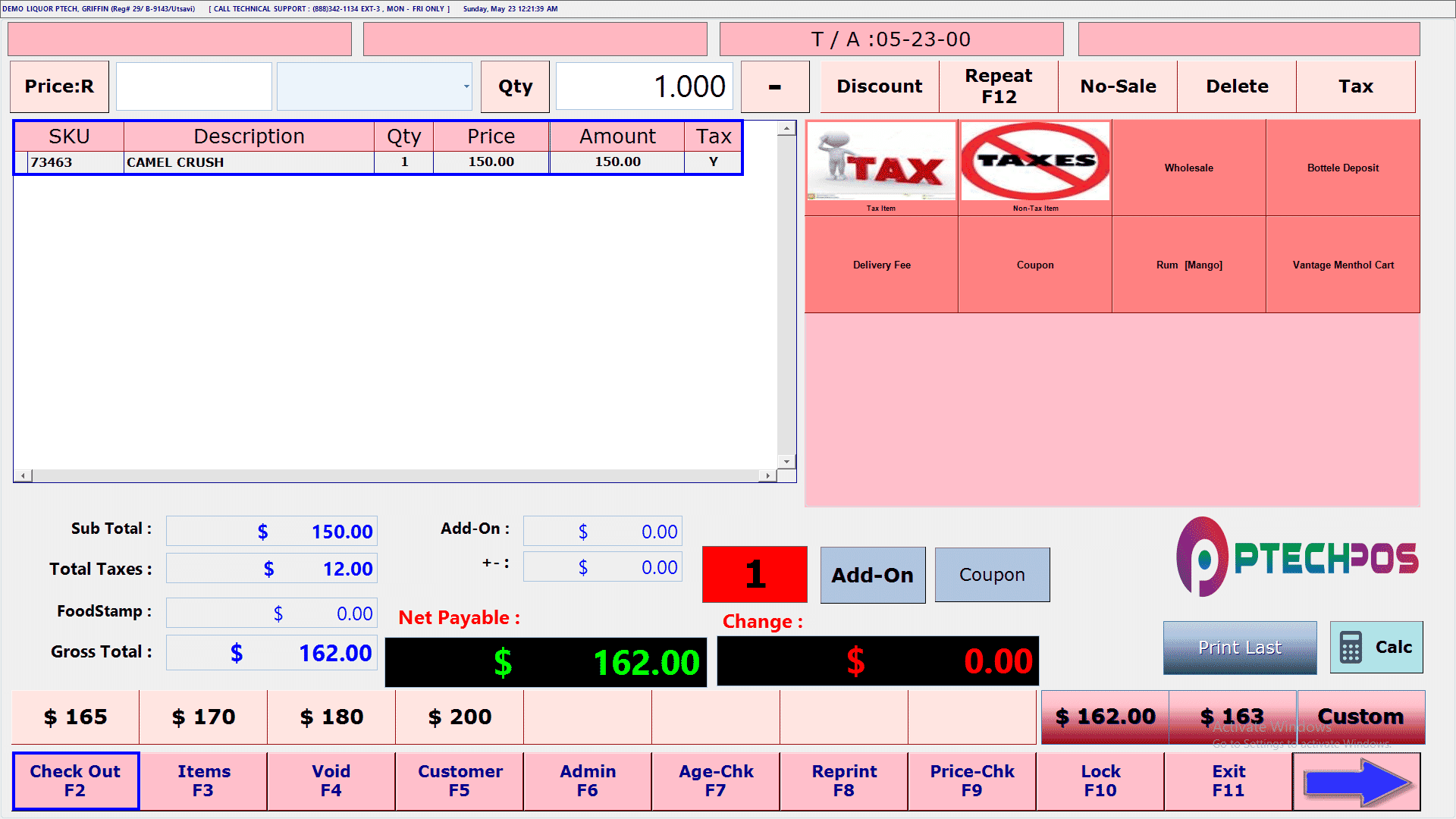Open Admin F6 menu
The height and width of the screenshot is (819, 1456).
pyautogui.click(x=588, y=780)
